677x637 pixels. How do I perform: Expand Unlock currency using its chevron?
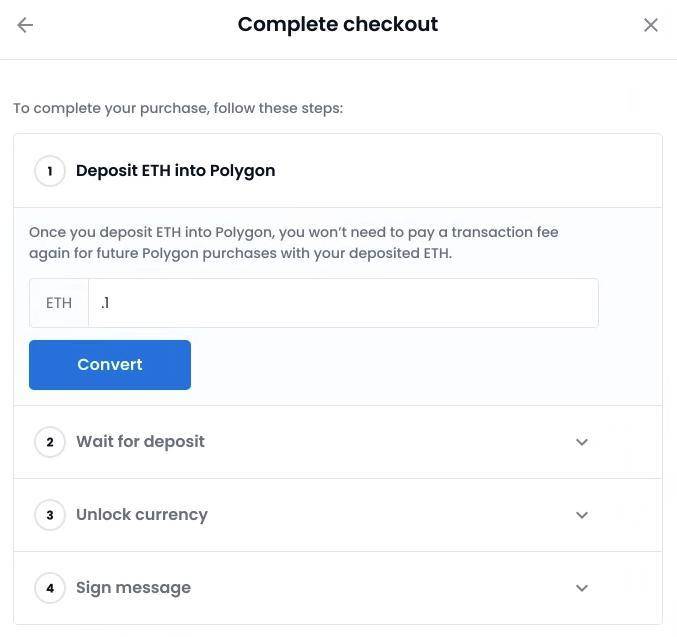coord(582,515)
